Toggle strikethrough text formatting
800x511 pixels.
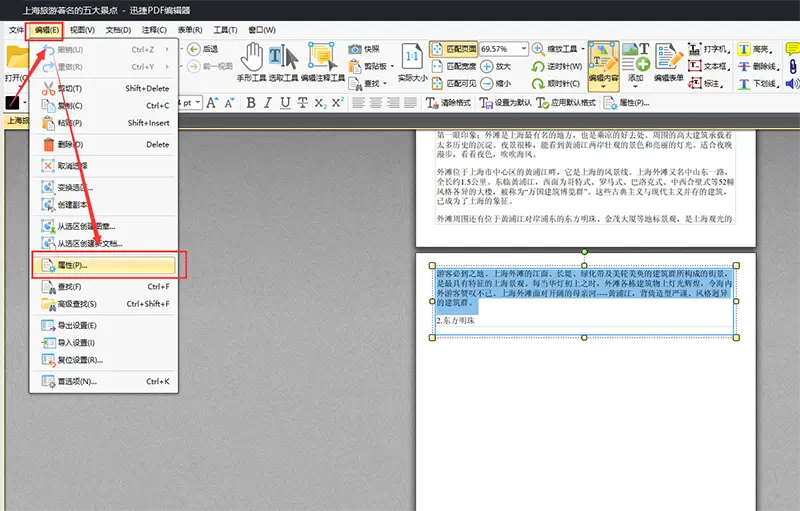click(x=303, y=103)
